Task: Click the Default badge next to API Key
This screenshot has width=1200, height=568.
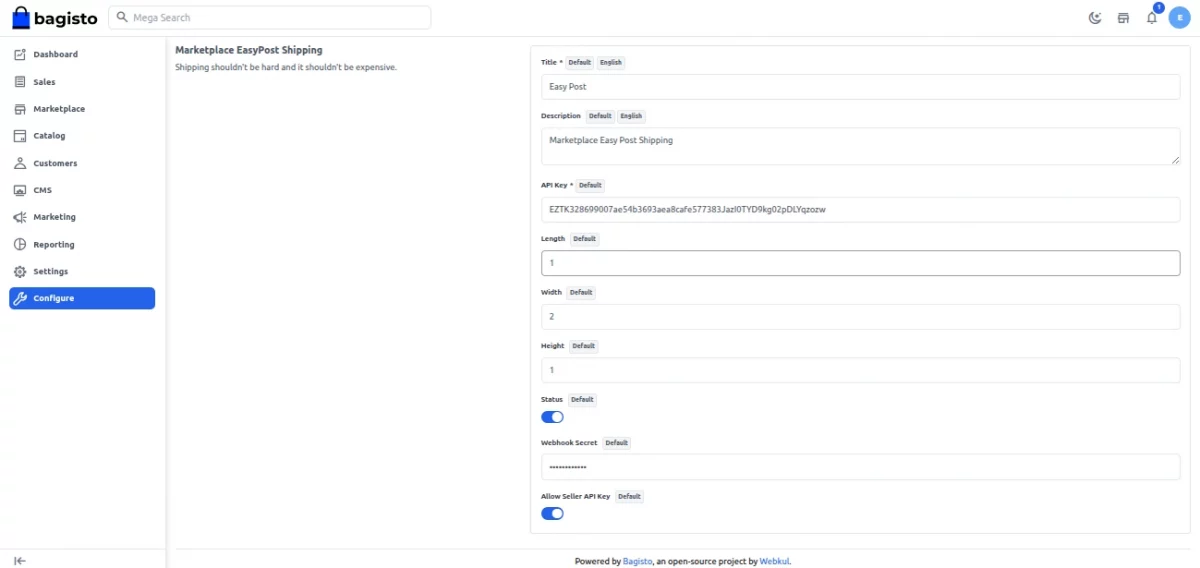Action: coord(590,185)
